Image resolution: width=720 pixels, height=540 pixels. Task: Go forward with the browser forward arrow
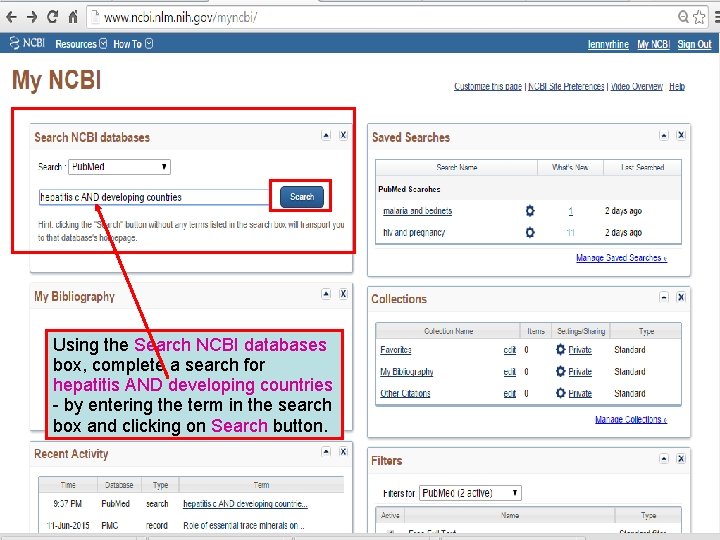32,17
